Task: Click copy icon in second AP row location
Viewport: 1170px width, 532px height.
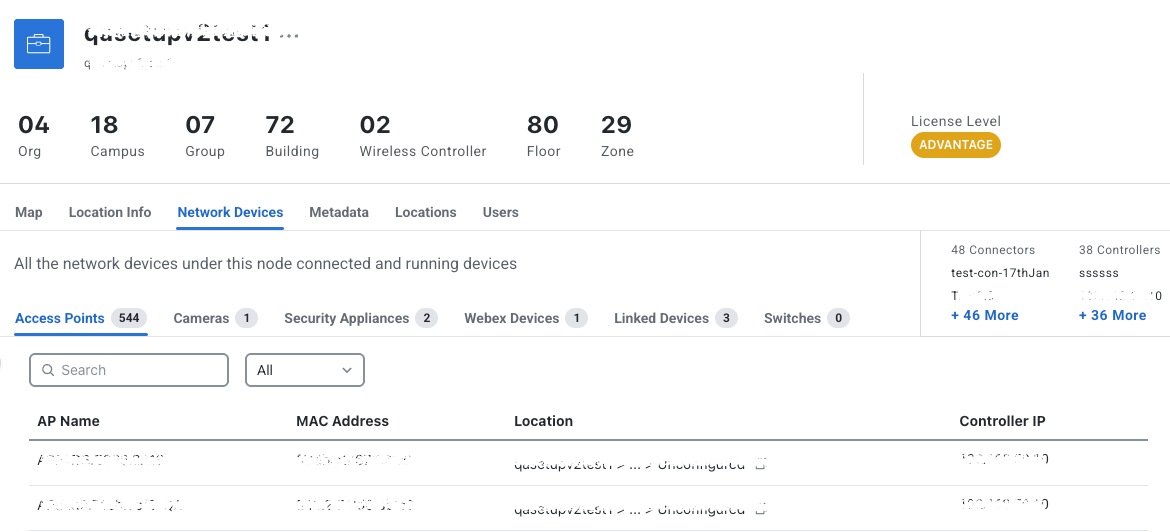Action: pos(760,510)
